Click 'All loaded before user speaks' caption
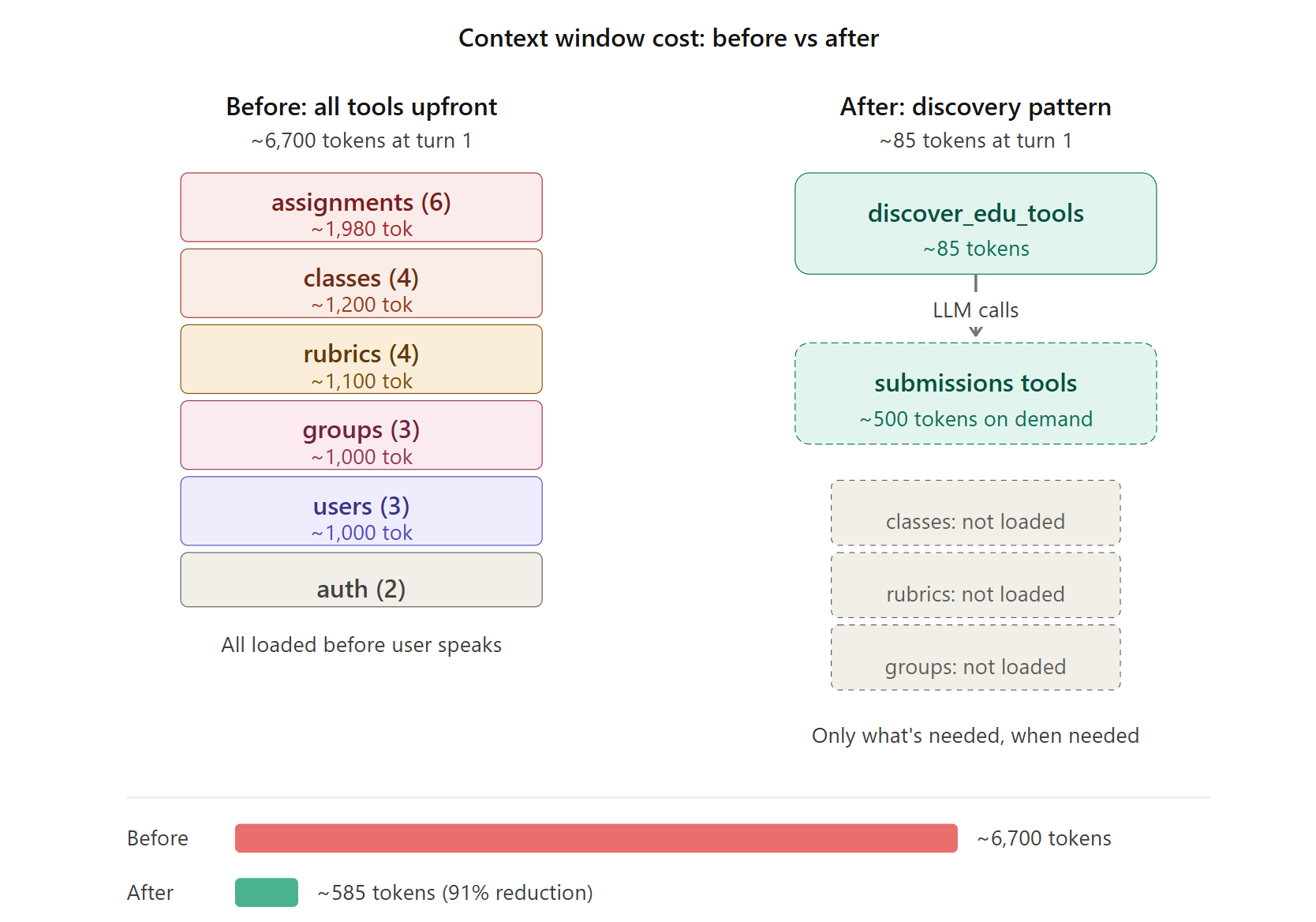The height and width of the screenshot is (922, 1316). [x=361, y=645]
